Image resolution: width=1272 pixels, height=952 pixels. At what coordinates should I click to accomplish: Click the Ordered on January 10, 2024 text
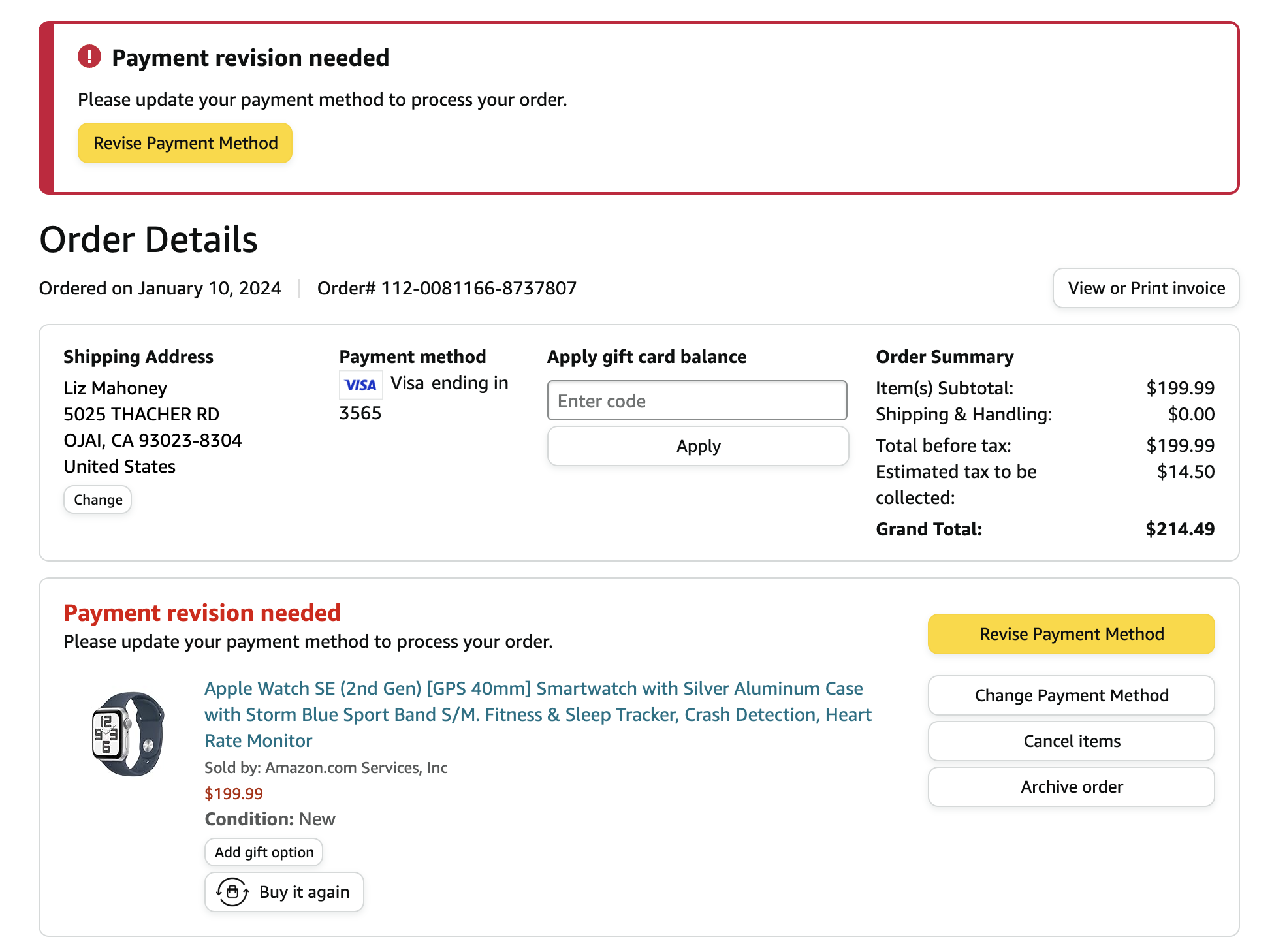(x=160, y=288)
